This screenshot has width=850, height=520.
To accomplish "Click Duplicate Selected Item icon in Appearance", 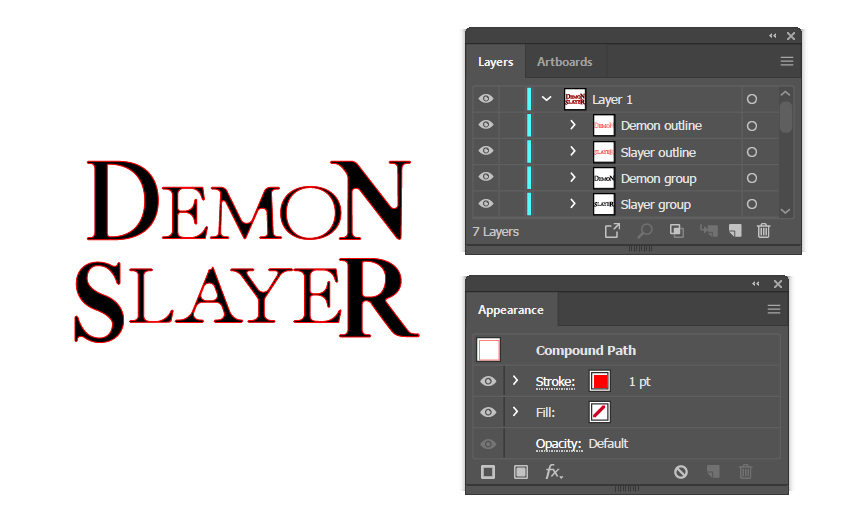I will [x=713, y=472].
